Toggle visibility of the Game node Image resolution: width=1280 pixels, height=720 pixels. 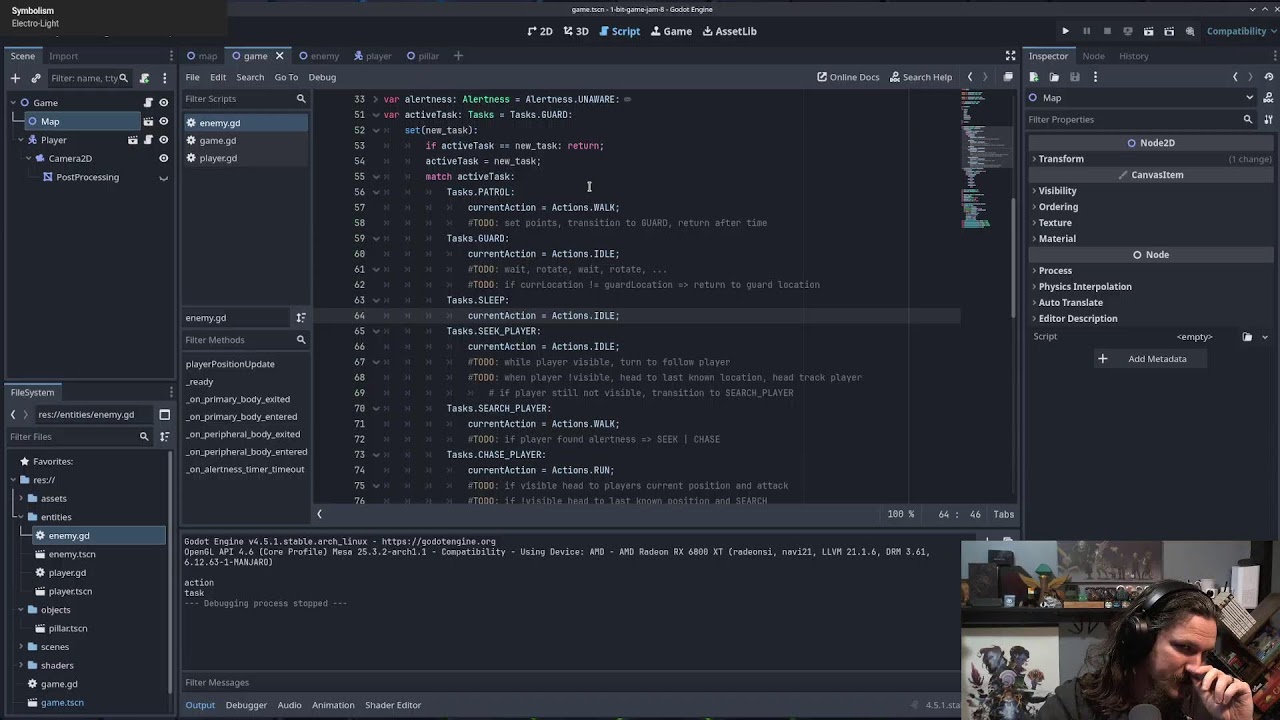pyautogui.click(x=164, y=103)
